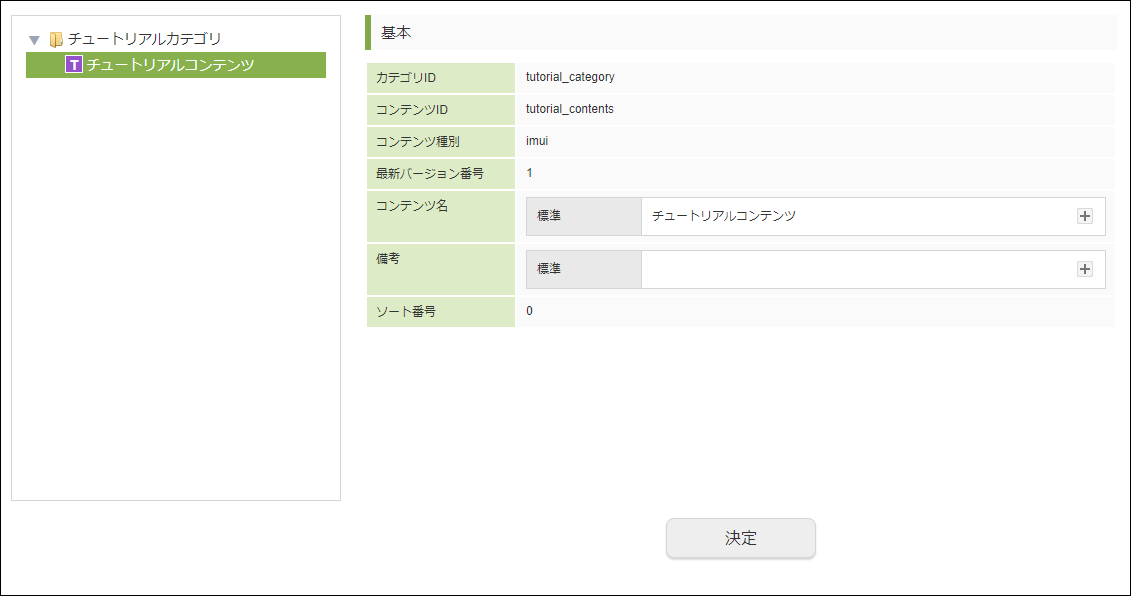Click plus icon in コンテンツ名 row

(x=1085, y=216)
